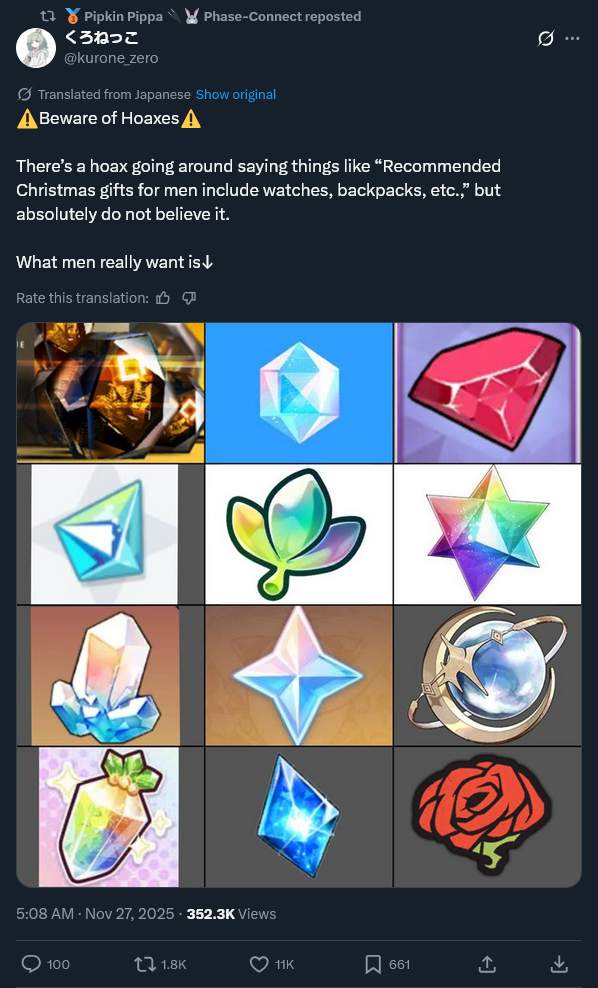The height and width of the screenshot is (988, 598).
Task: Bookmark this post
Action: pyautogui.click(x=373, y=964)
